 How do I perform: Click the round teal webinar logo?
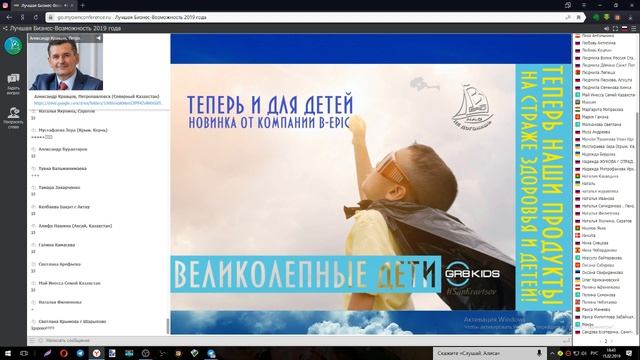(13, 45)
